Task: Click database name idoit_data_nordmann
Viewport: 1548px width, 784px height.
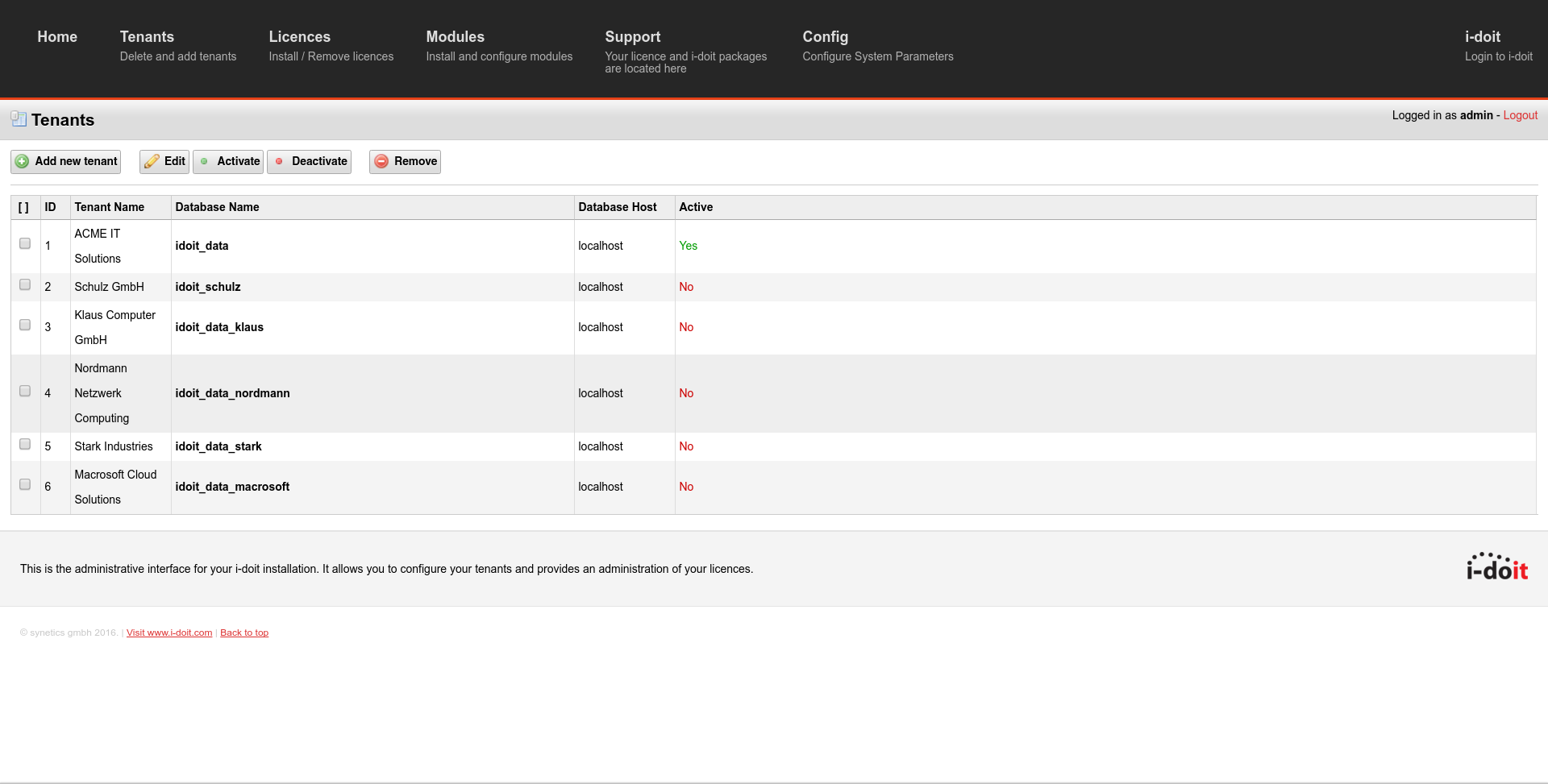Action: tap(232, 393)
